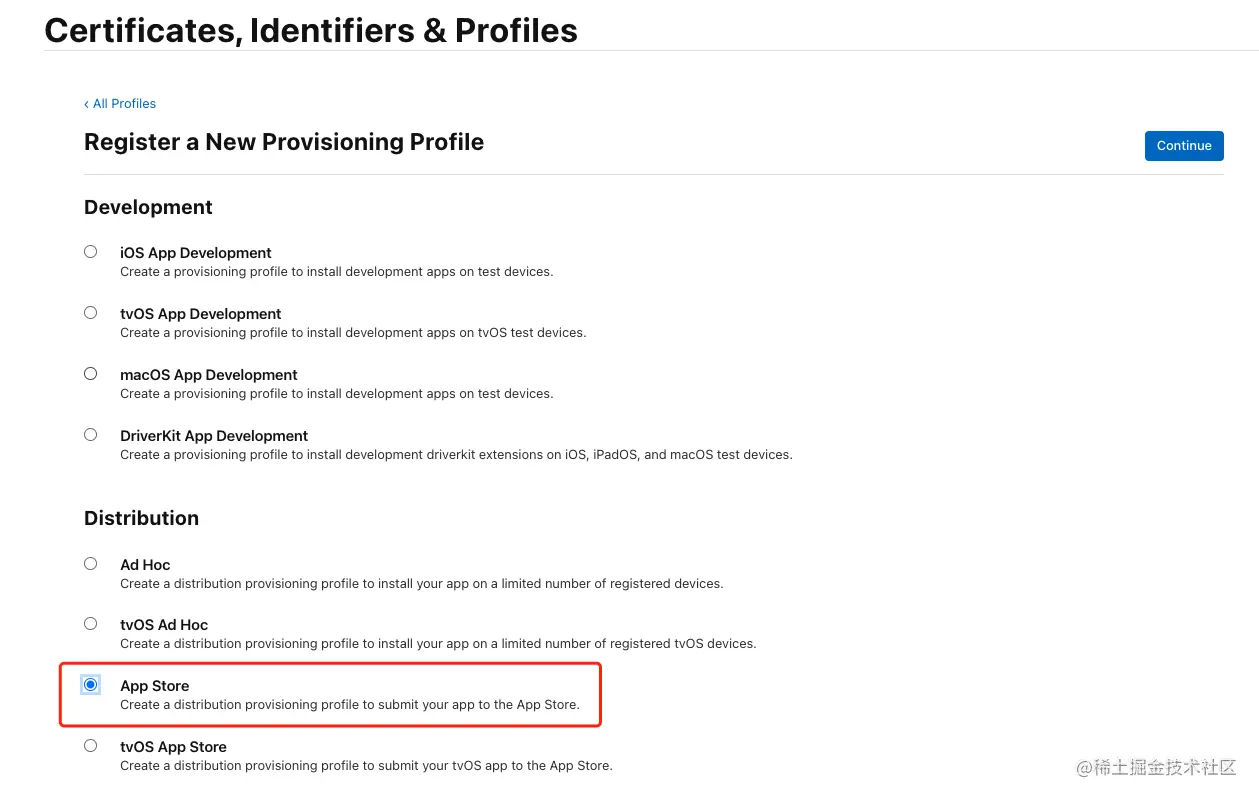The width and height of the screenshot is (1259, 800).
Task: Click the Distribution section heading
Action: (141, 518)
